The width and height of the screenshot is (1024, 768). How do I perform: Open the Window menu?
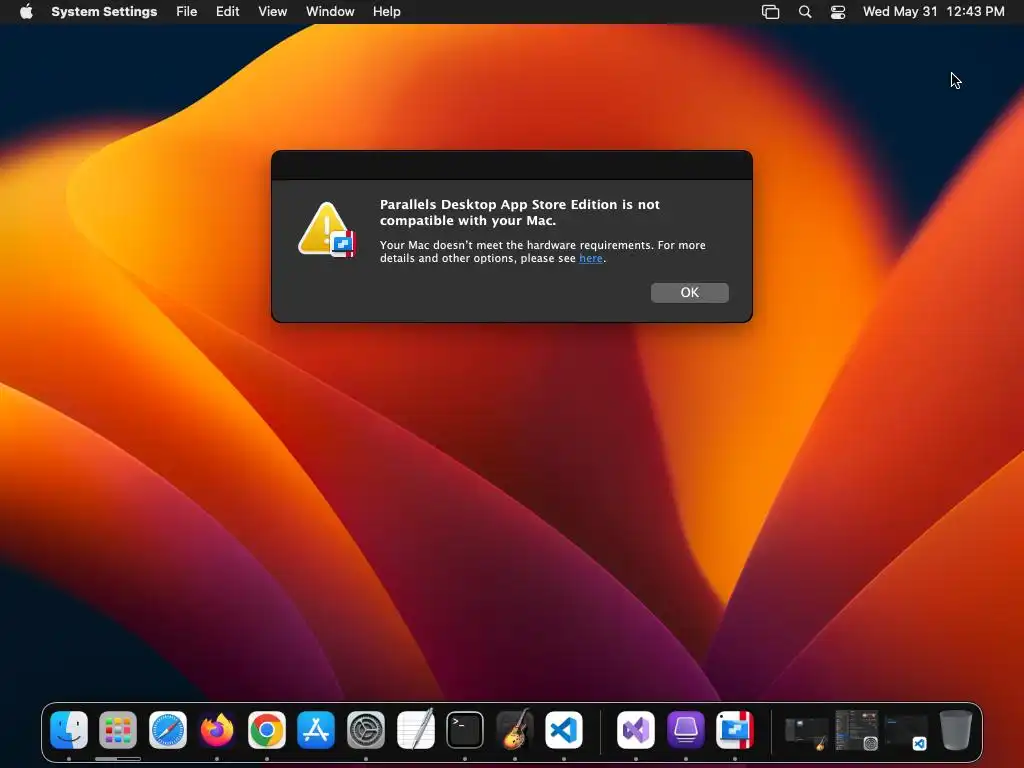click(330, 12)
